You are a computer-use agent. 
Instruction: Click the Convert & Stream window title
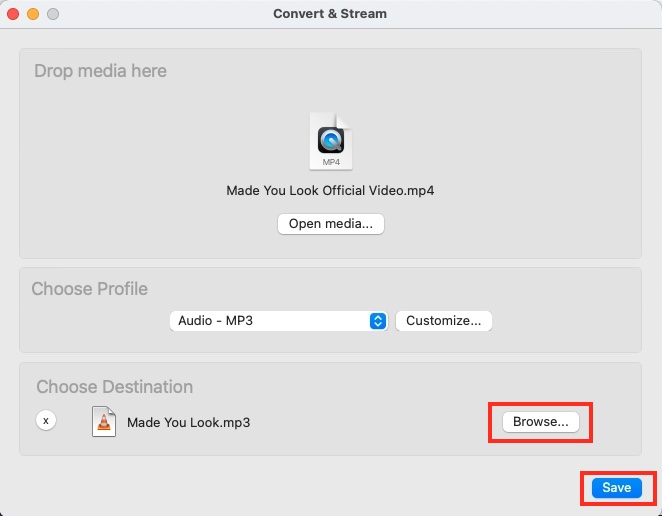330,14
